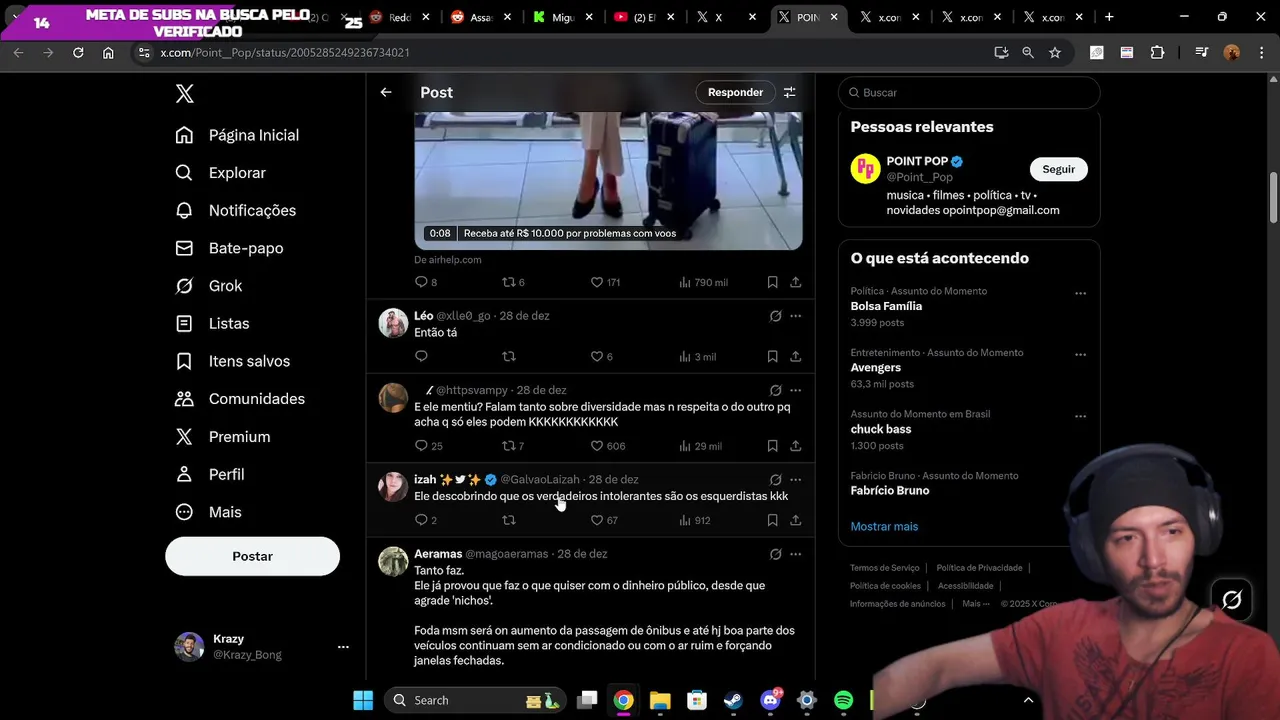Open more options on @httpsvampy comment
The width and height of the screenshot is (1280, 720).
796,391
